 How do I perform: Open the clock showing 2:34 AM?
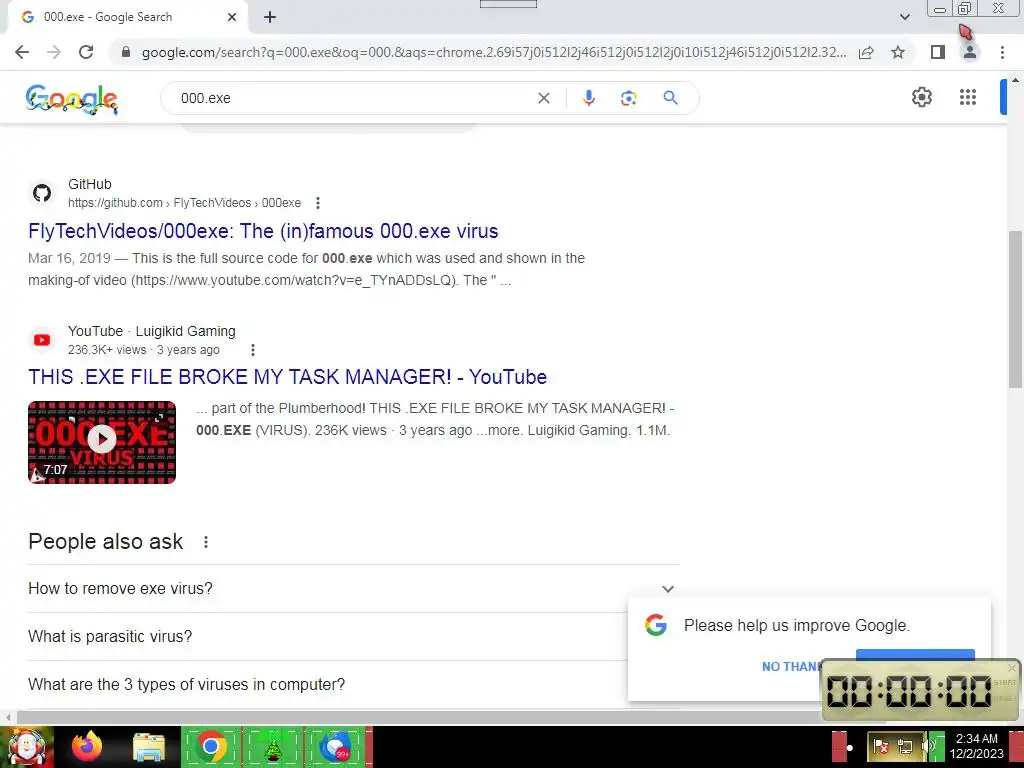[x=976, y=746]
